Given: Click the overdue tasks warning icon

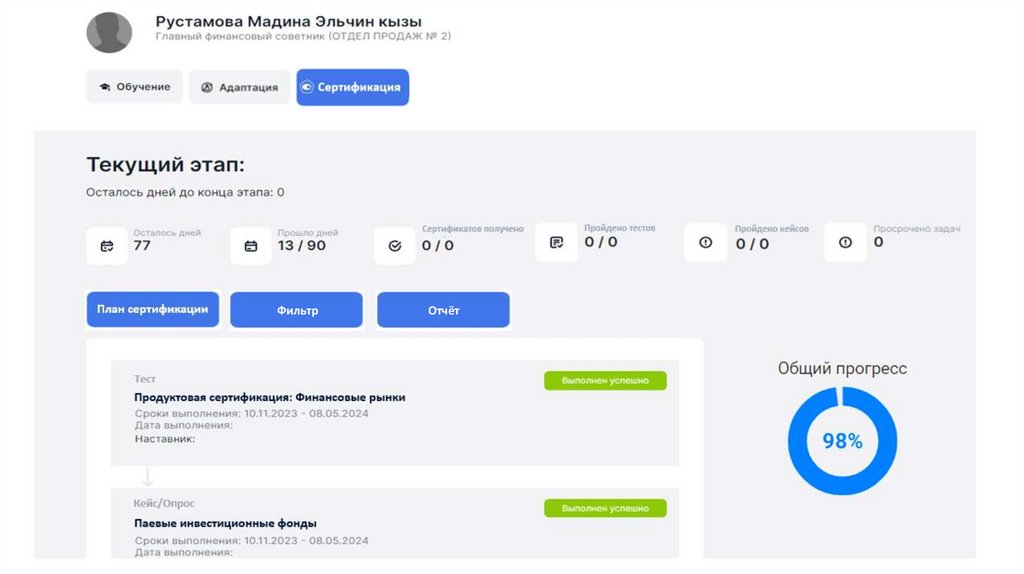Looking at the screenshot, I should pos(845,242).
